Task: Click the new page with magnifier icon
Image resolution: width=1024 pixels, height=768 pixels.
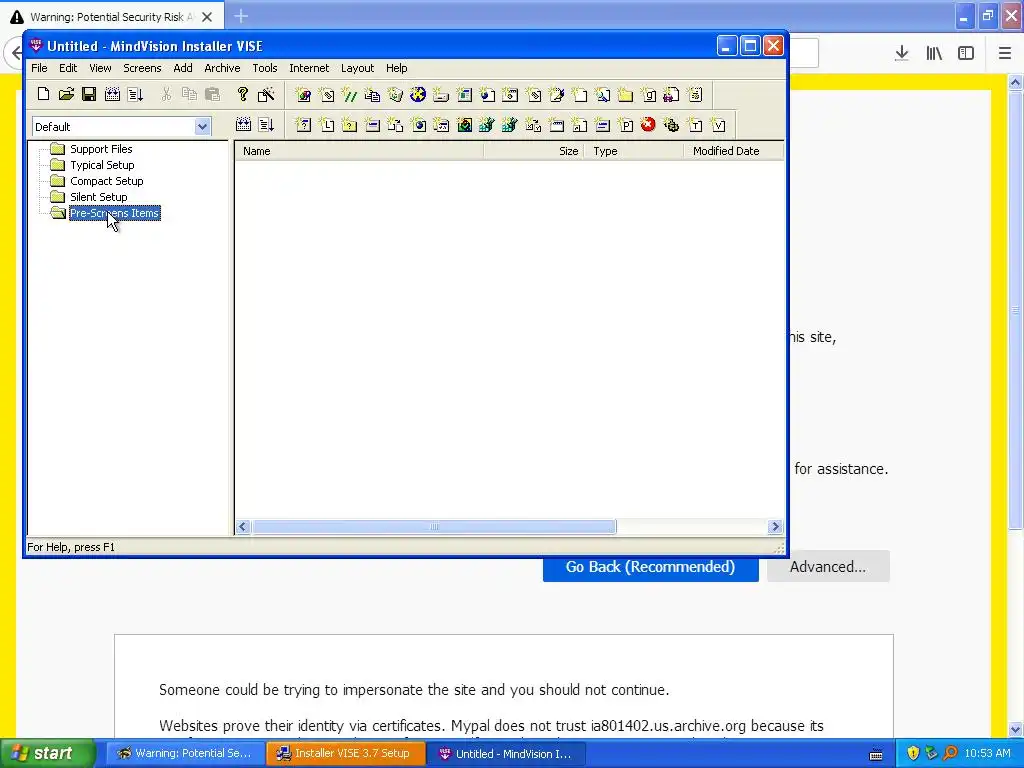Action: click(x=602, y=95)
